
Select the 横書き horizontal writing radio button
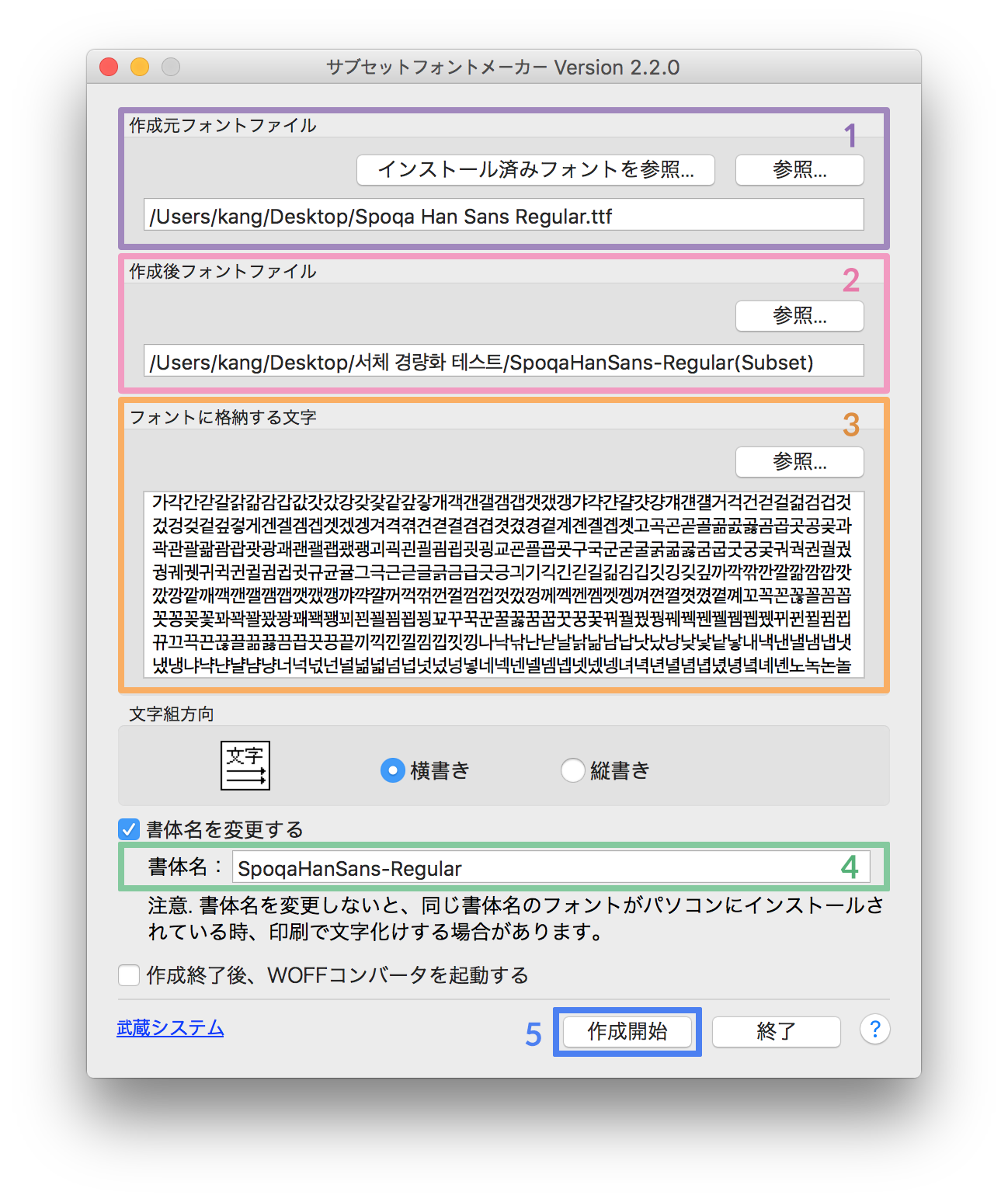point(393,770)
